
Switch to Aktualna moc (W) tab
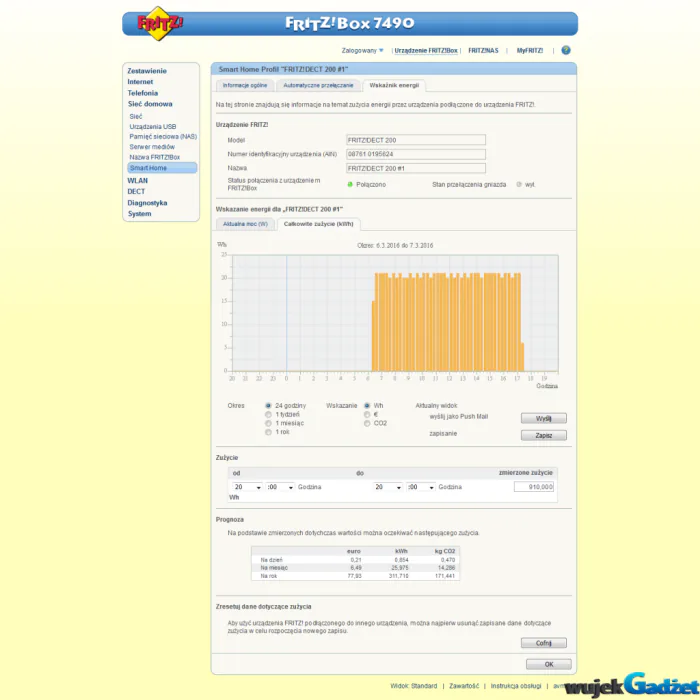(x=245, y=224)
